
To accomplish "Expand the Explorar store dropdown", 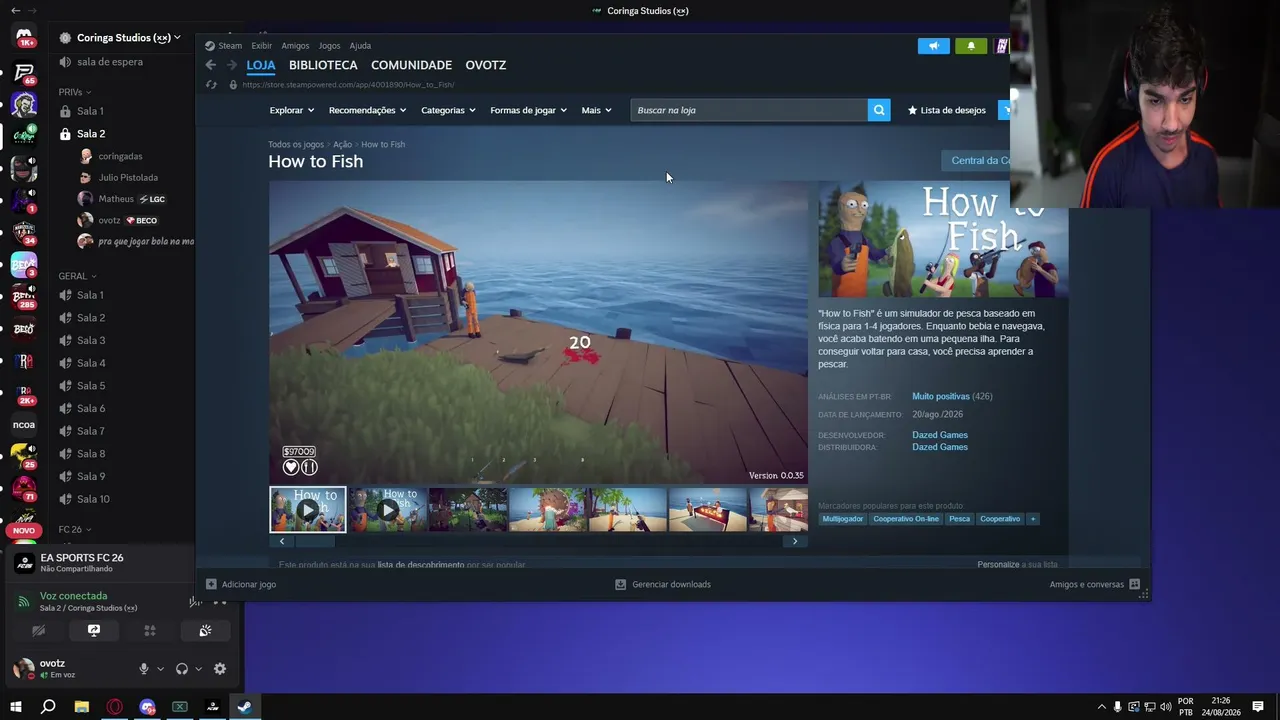I will [292, 110].
